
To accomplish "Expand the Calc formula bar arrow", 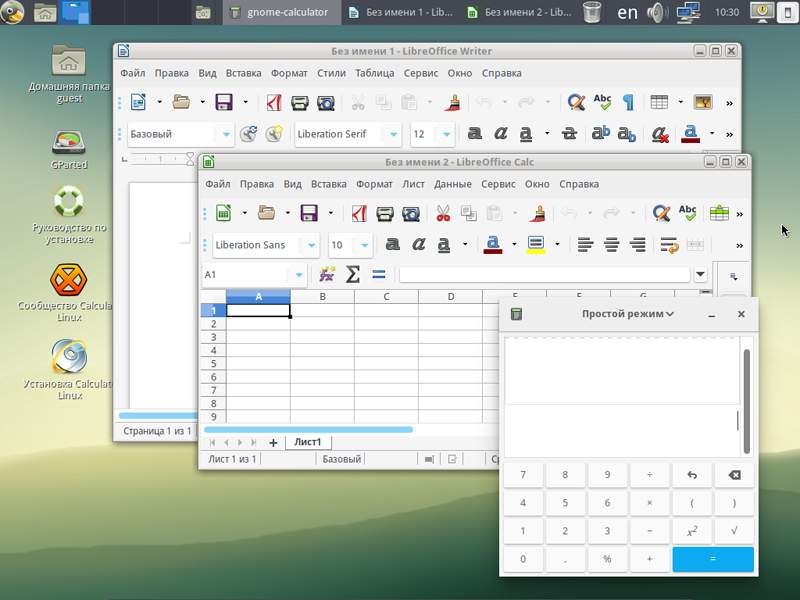I will tap(701, 274).
